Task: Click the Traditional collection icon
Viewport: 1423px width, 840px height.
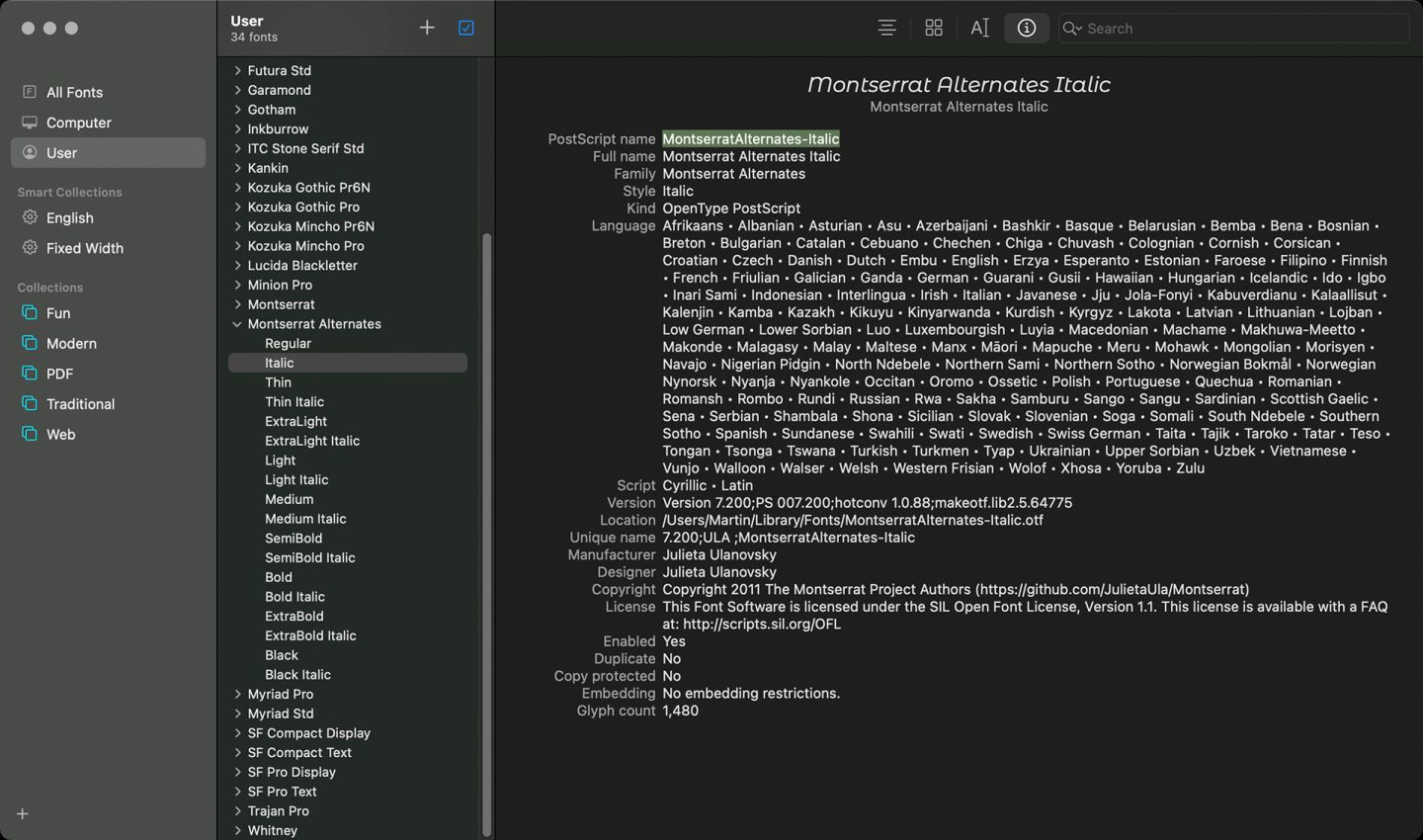Action: (30, 403)
